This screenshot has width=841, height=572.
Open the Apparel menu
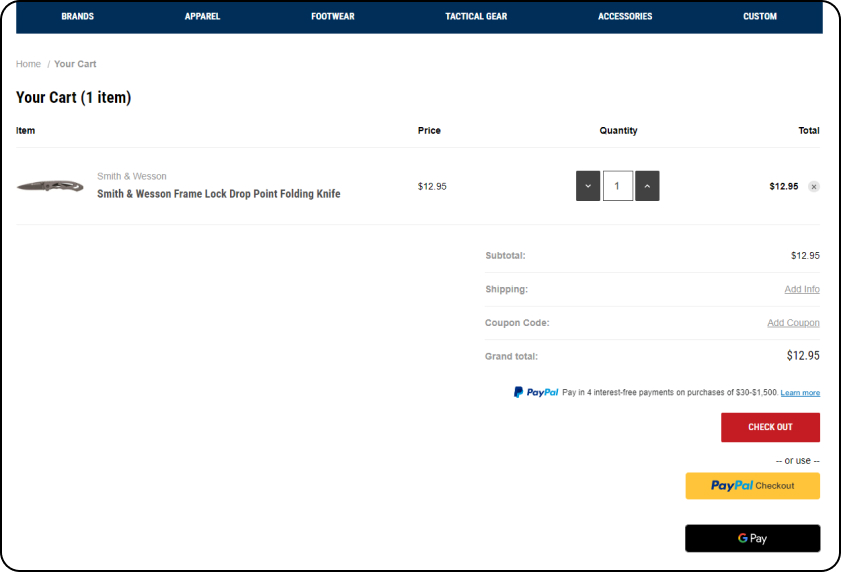coord(202,17)
